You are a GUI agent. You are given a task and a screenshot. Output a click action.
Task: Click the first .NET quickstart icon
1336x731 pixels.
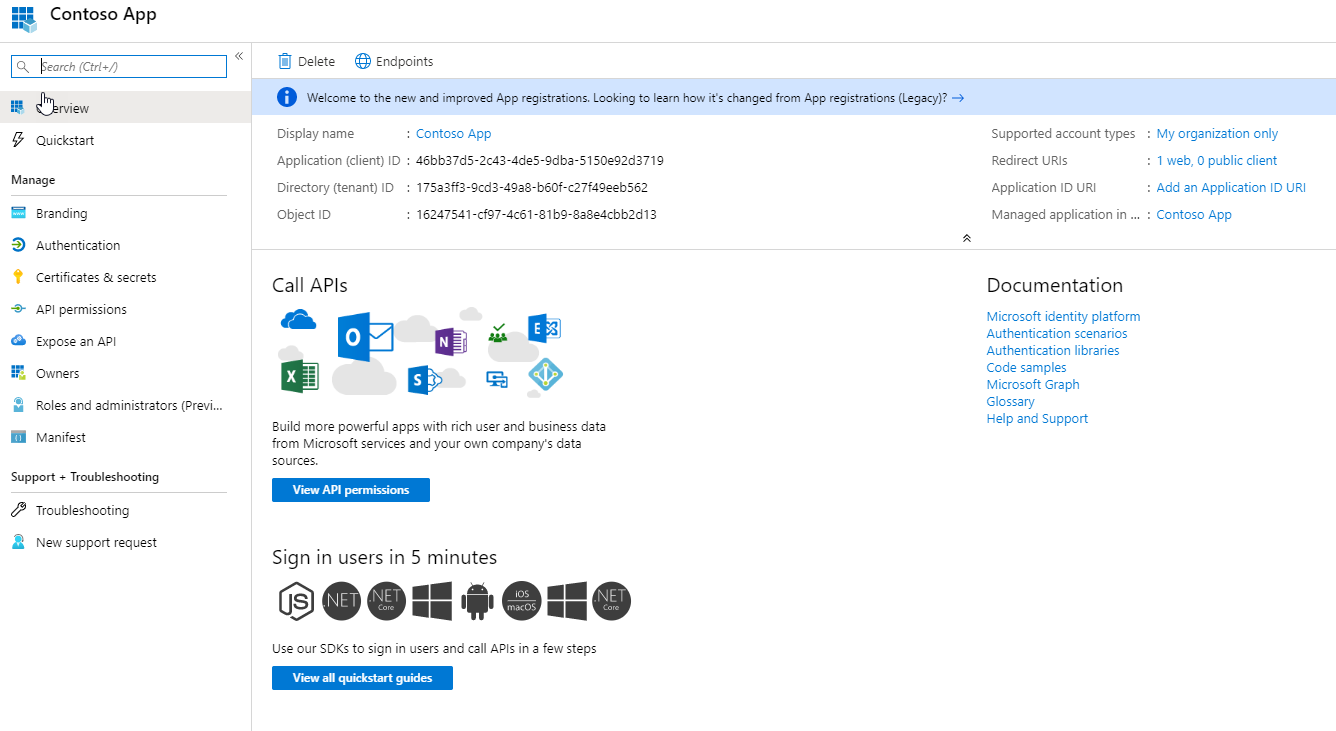tap(341, 600)
